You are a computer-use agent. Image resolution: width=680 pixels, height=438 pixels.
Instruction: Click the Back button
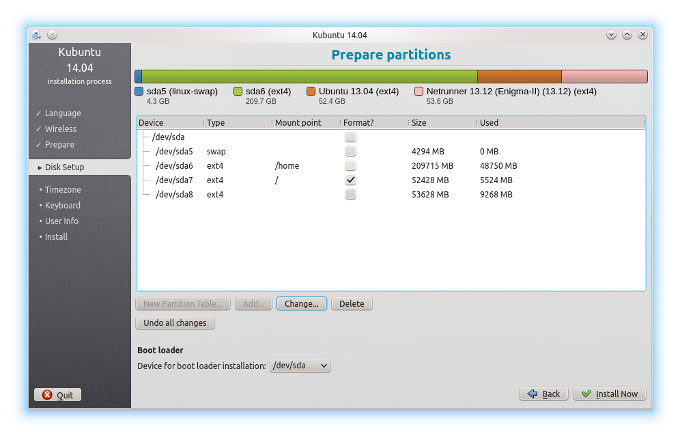coord(544,394)
